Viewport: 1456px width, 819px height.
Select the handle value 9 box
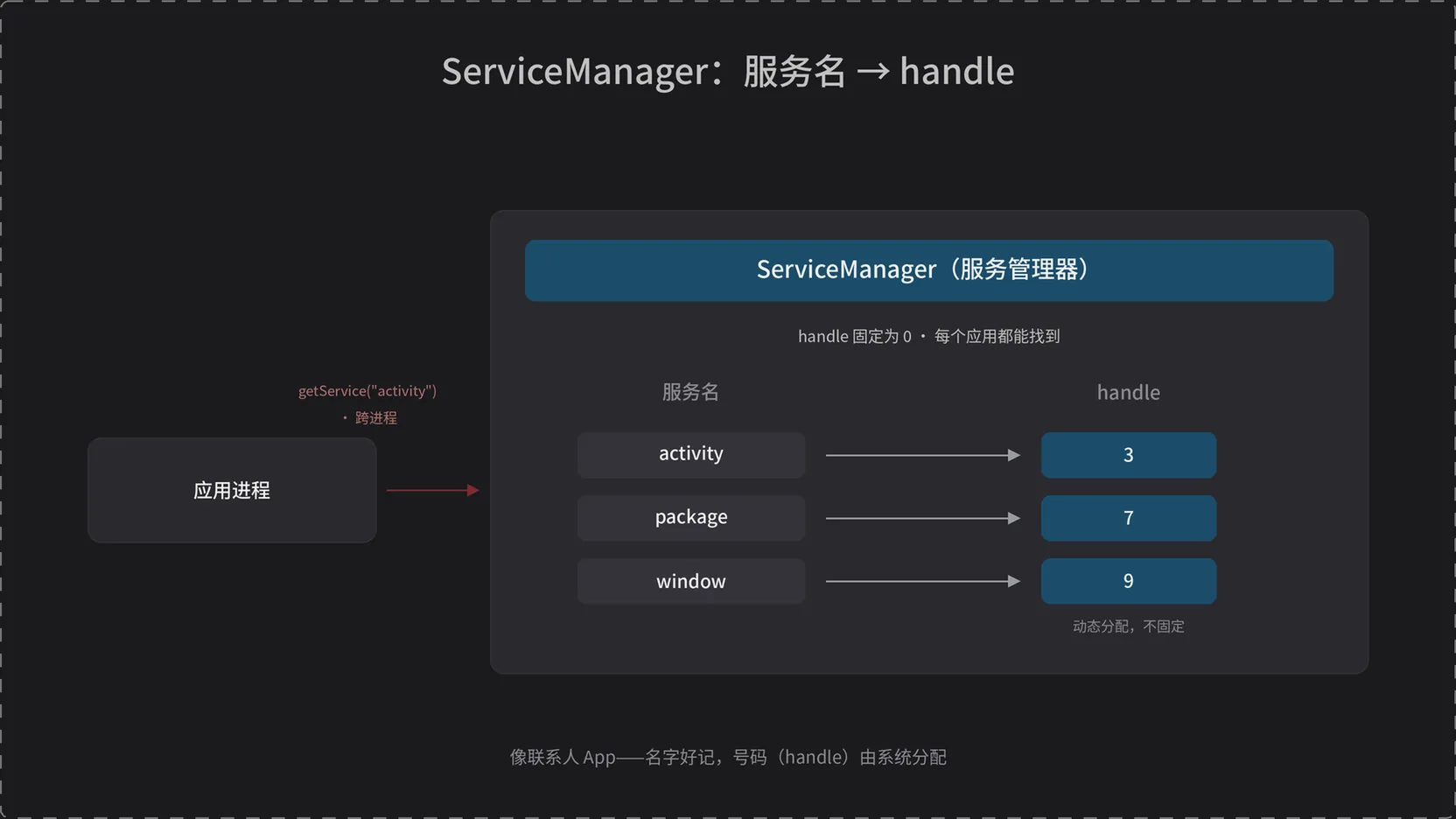tap(1129, 581)
